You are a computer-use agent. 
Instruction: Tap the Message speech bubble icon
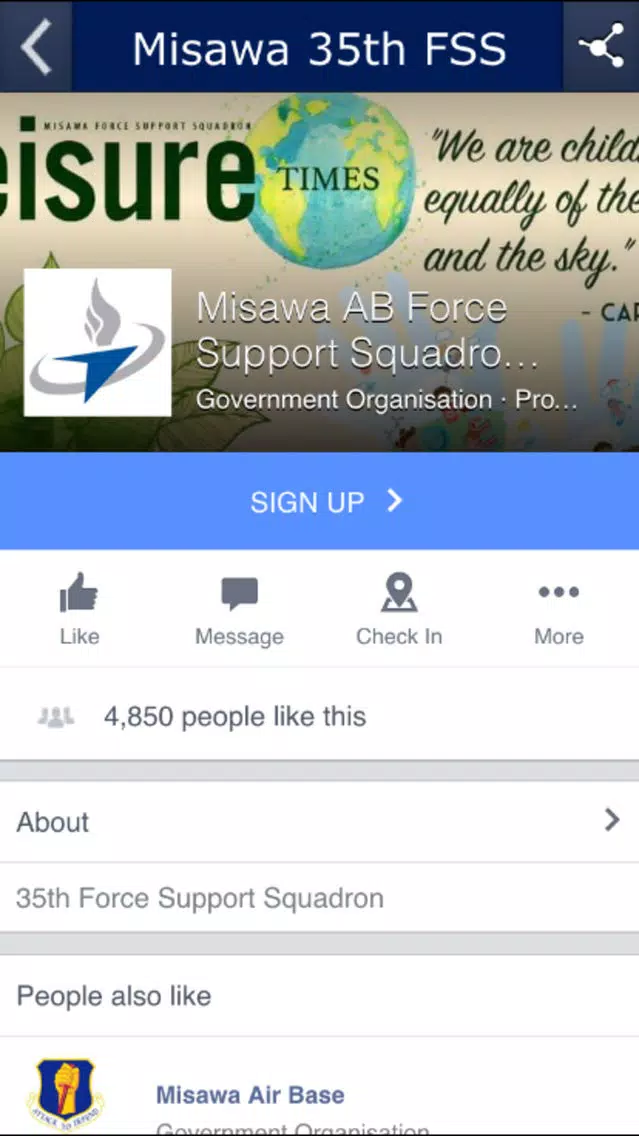(239, 593)
